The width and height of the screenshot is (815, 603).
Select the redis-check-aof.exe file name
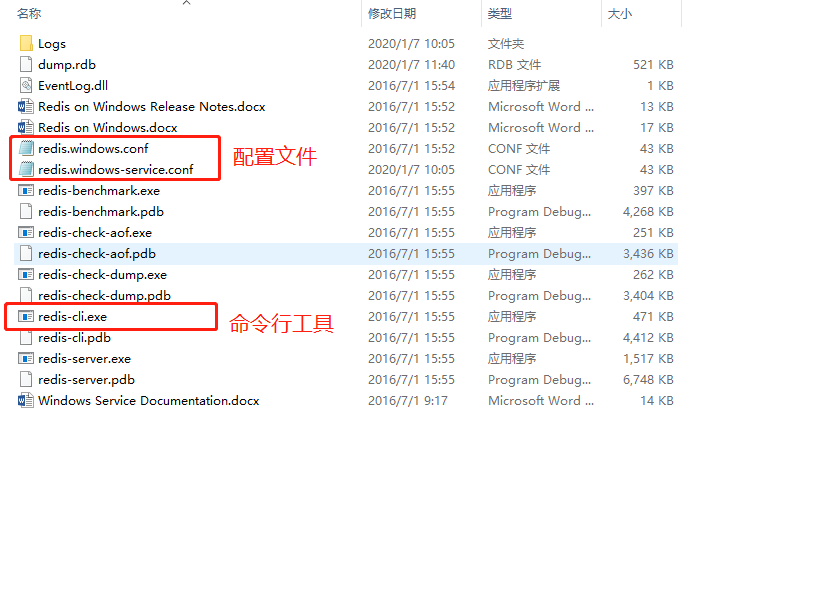[x=95, y=232]
